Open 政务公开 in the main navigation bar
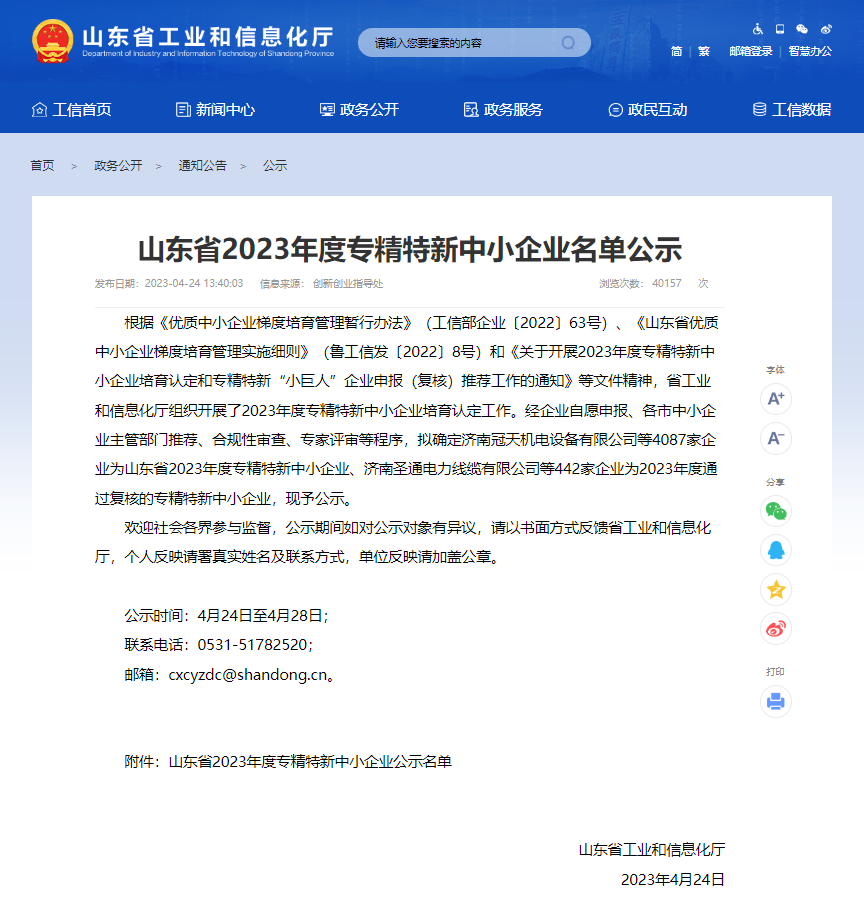 (359, 110)
